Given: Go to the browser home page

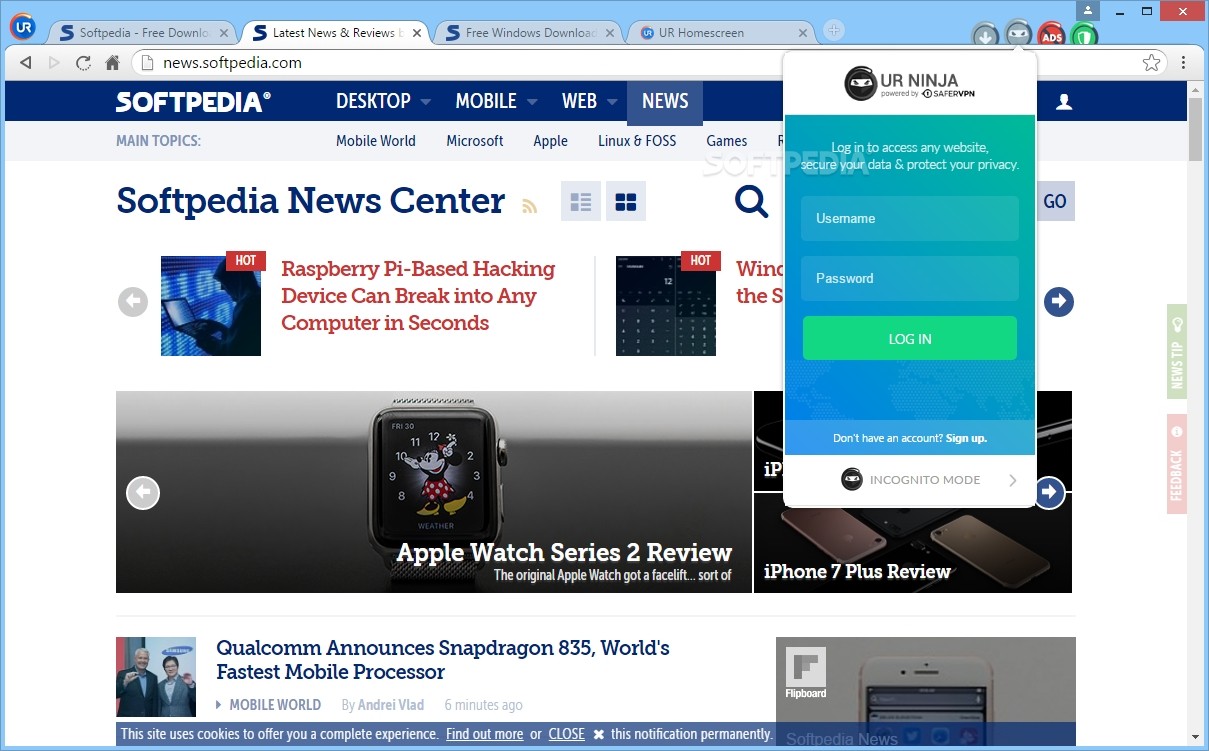Looking at the screenshot, I should (112, 63).
